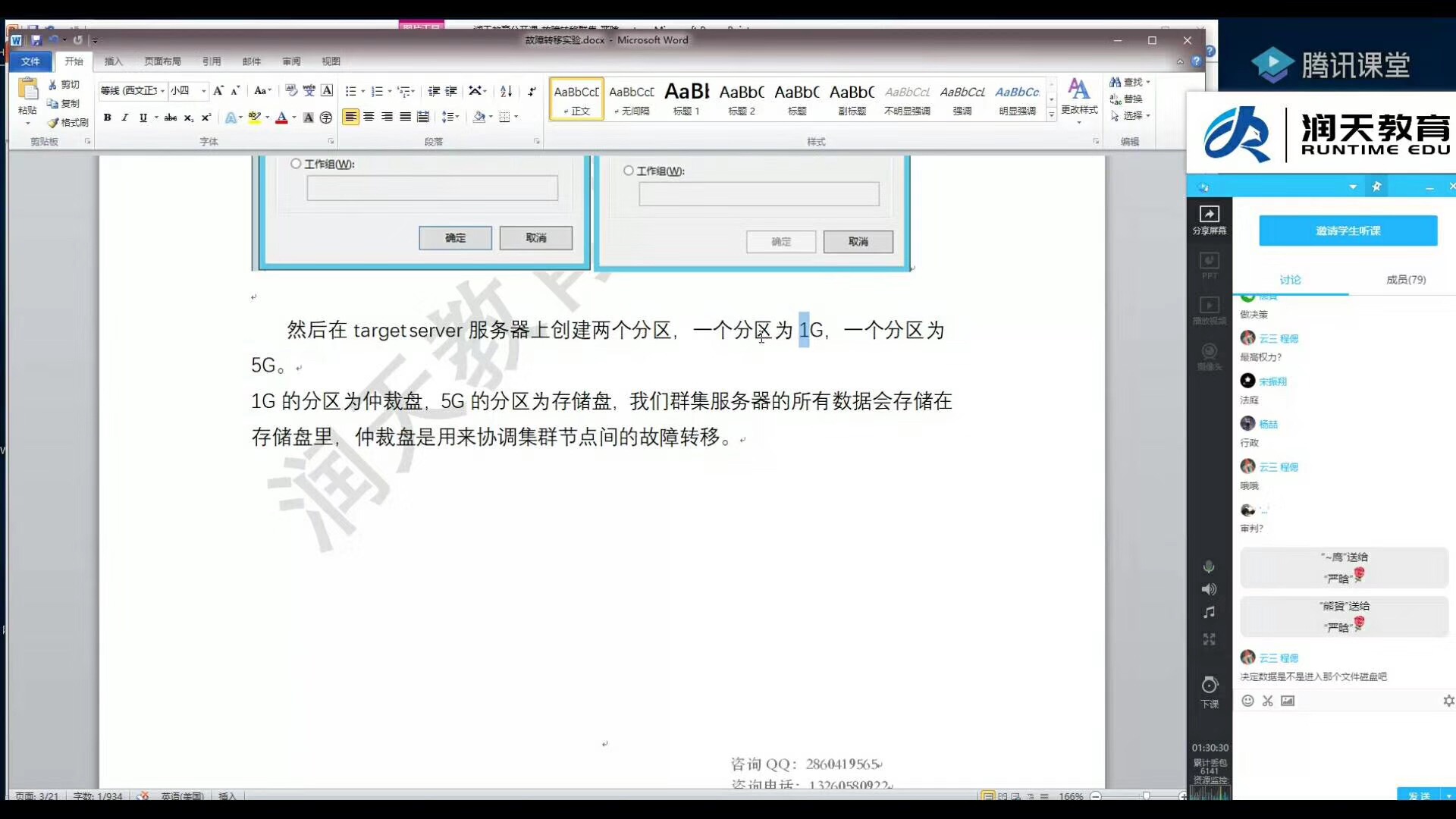Screen dimensions: 1456x819
Task: Center align the paragraph
Action: 369,117
